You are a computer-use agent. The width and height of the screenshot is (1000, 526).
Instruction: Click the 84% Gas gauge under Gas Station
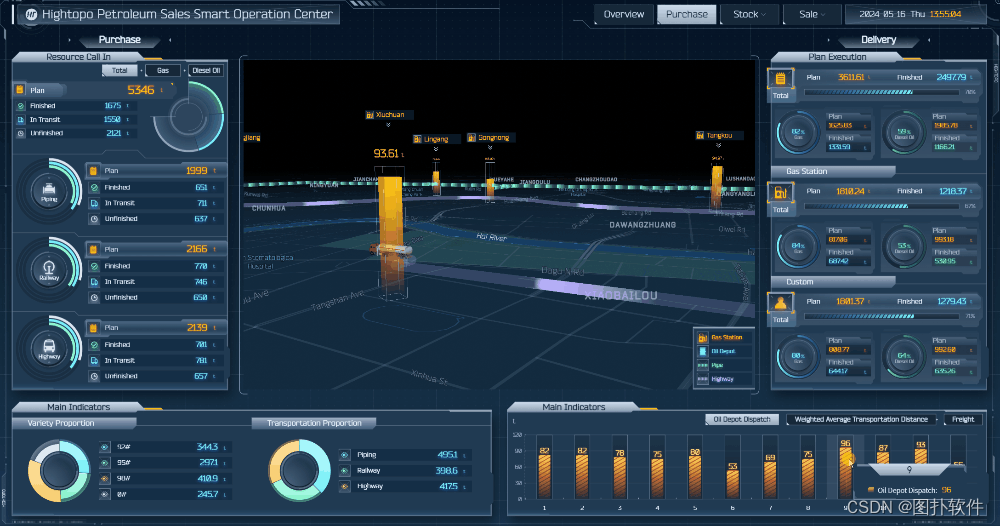pyautogui.click(x=798, y=247)
